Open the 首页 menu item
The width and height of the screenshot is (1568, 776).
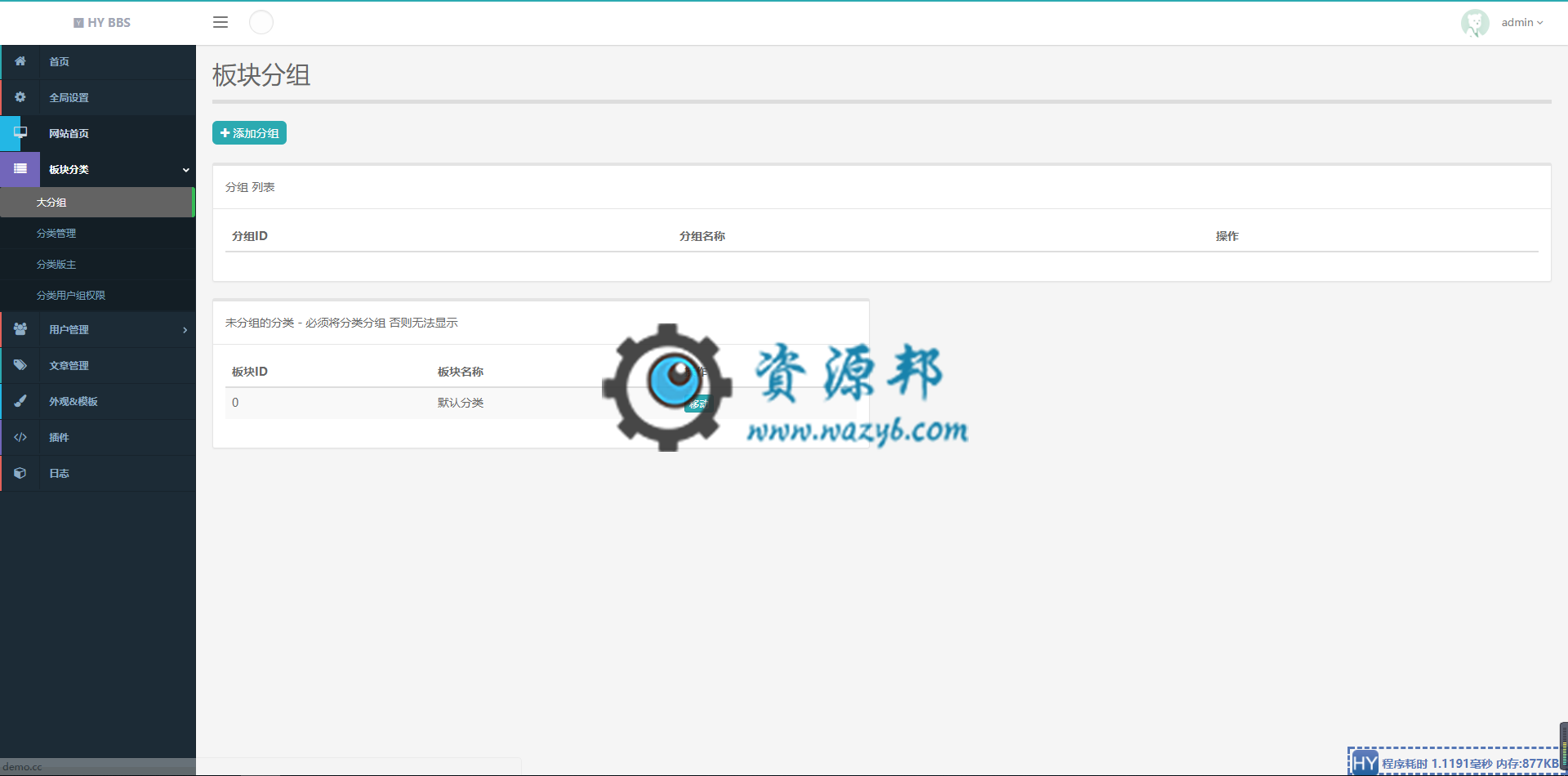coord(98,61)
